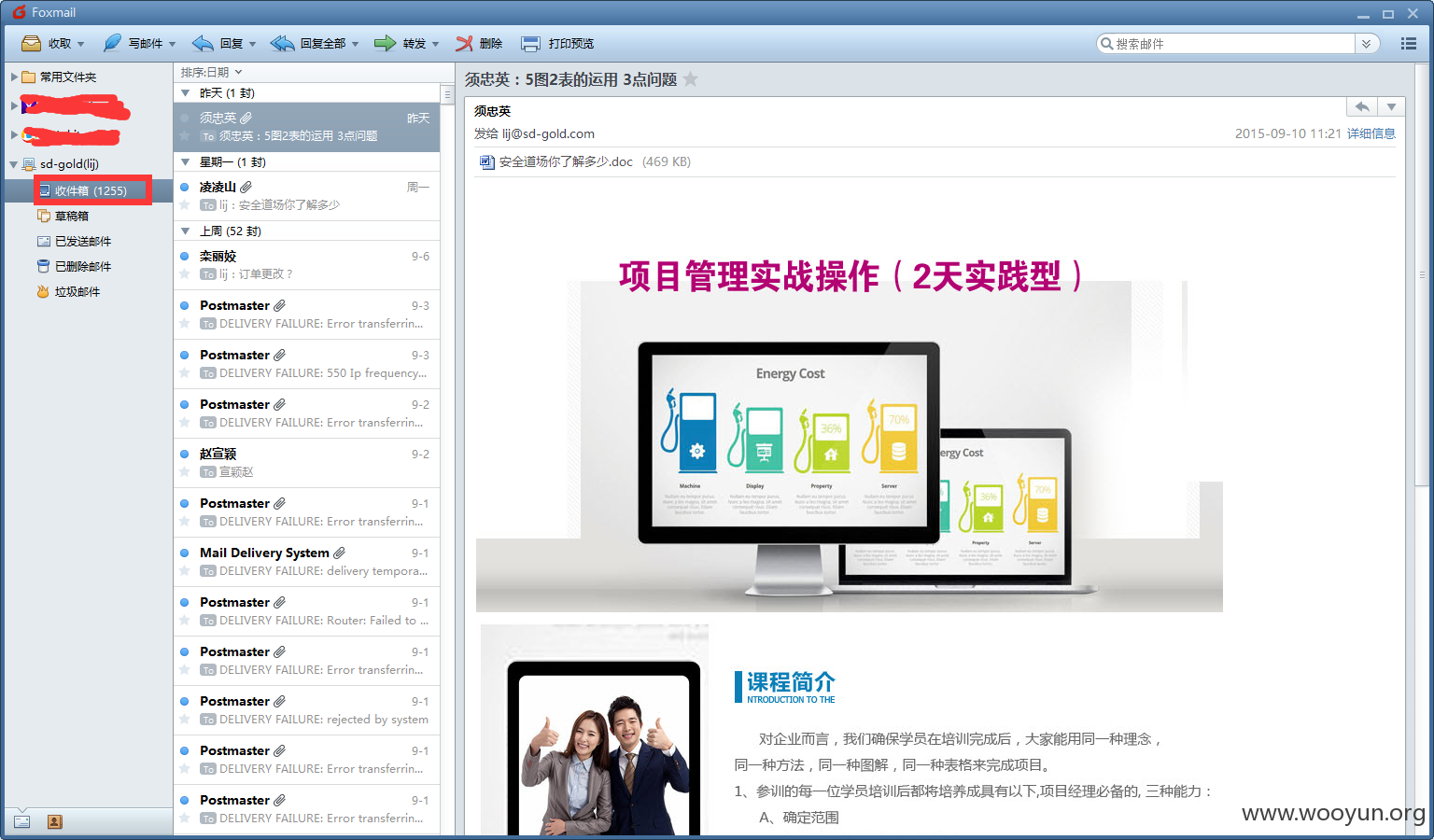Open the 收取 dropdown arrow
Screen dimensions: 1434x840
(x=81, y=44)
